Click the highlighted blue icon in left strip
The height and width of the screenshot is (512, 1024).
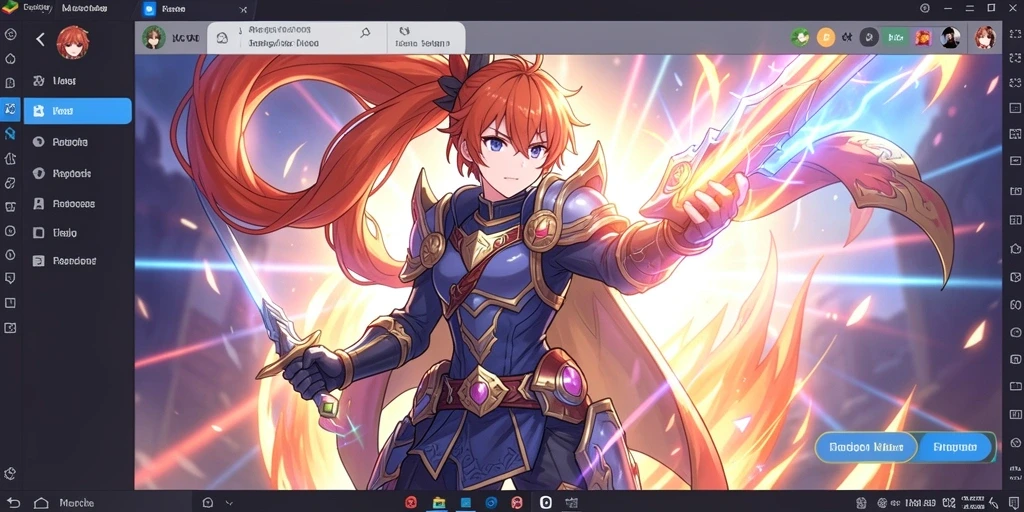tap(10, 109)
